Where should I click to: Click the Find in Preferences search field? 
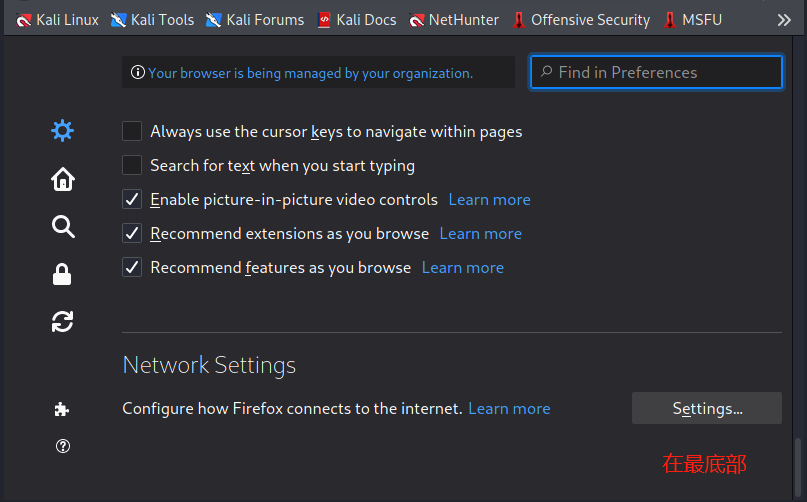(x=656, y=72)
